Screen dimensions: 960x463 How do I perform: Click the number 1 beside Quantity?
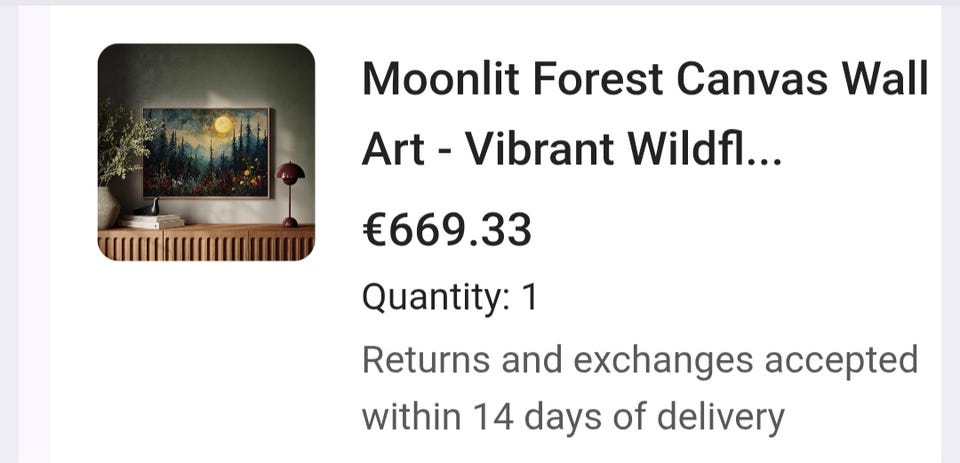(528, 297)
